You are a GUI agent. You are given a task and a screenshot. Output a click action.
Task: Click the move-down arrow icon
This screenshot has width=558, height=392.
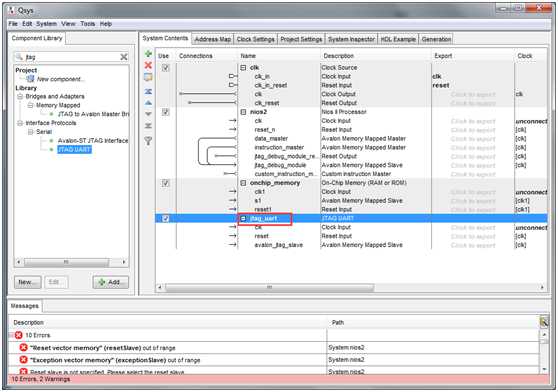pos(148,114)
